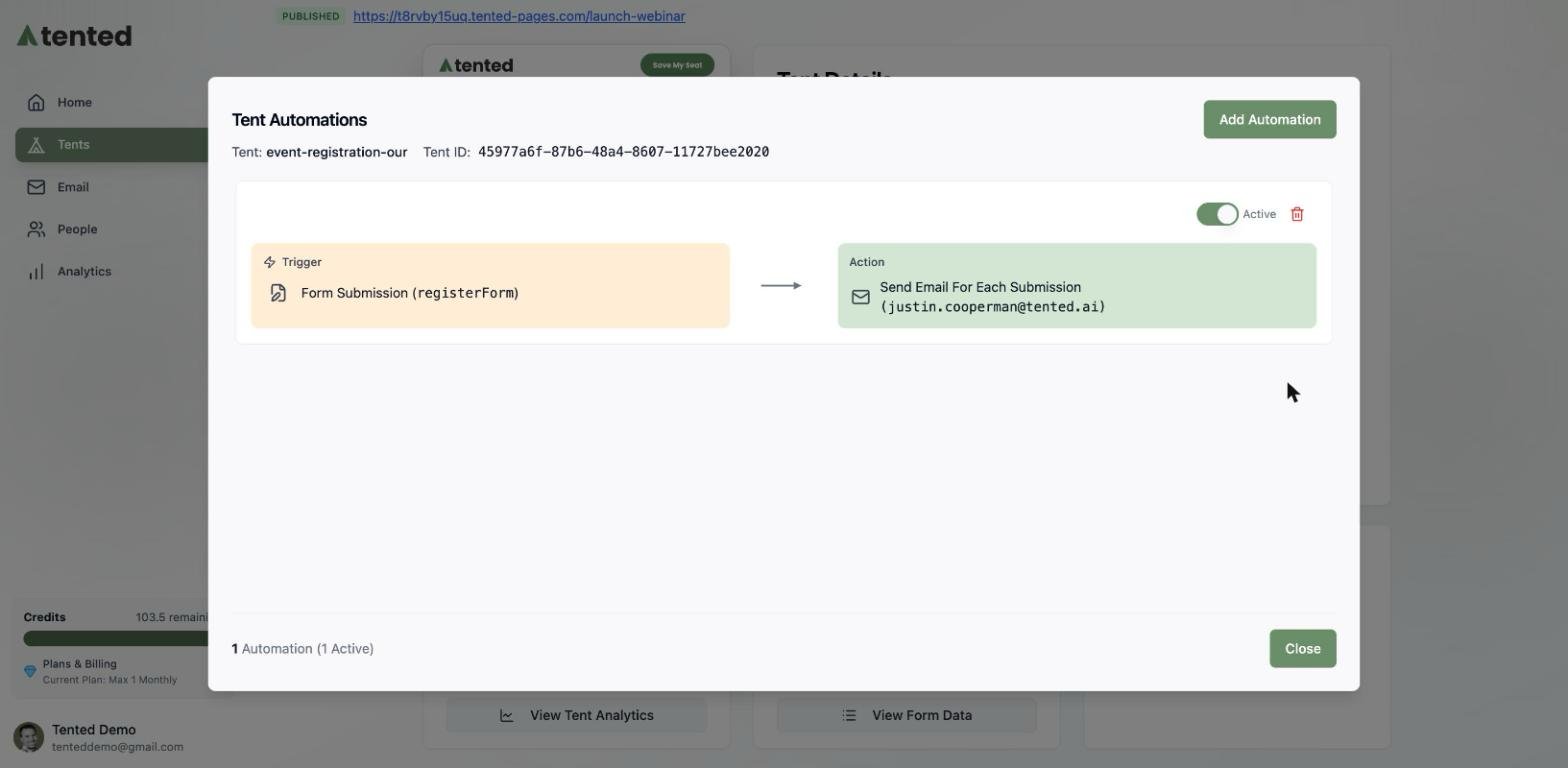Disable the Active automation toggle
The height and width of the screenshot is (768, 1568).
[x=1217, y=214]
